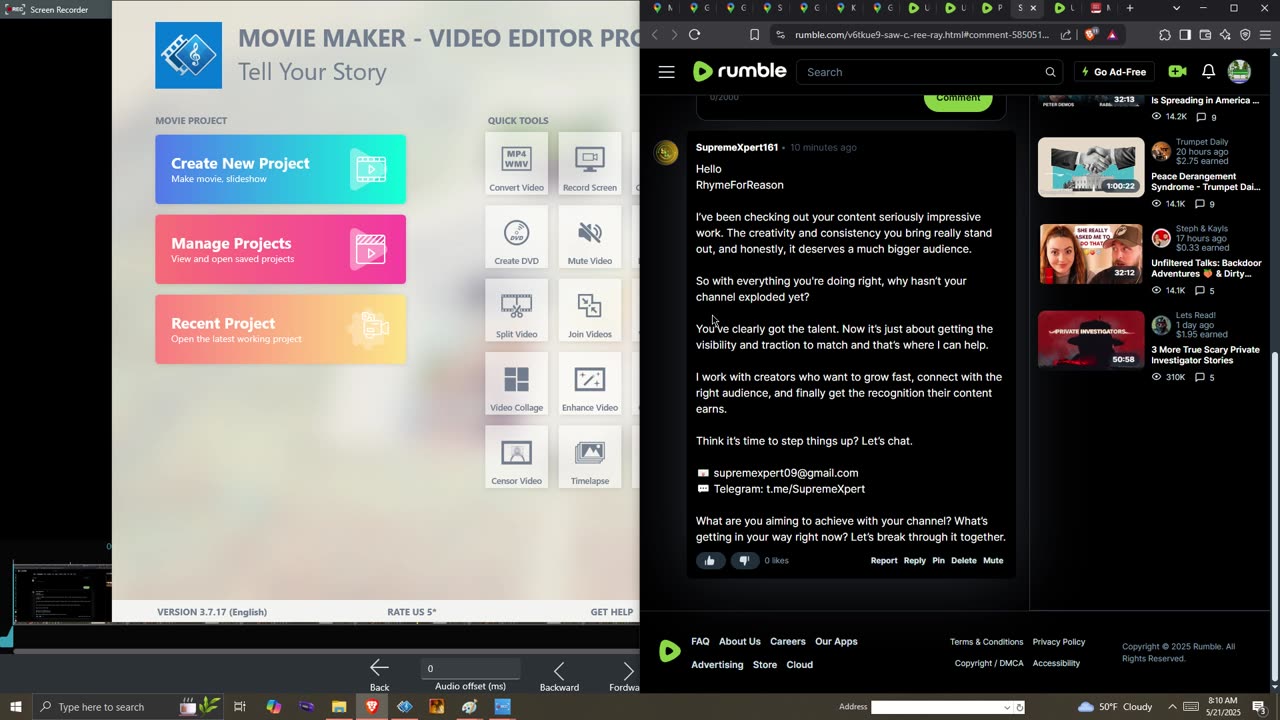Open the browser main menu
This screenshot has height=720, width=1280.
pos(1265,35)
